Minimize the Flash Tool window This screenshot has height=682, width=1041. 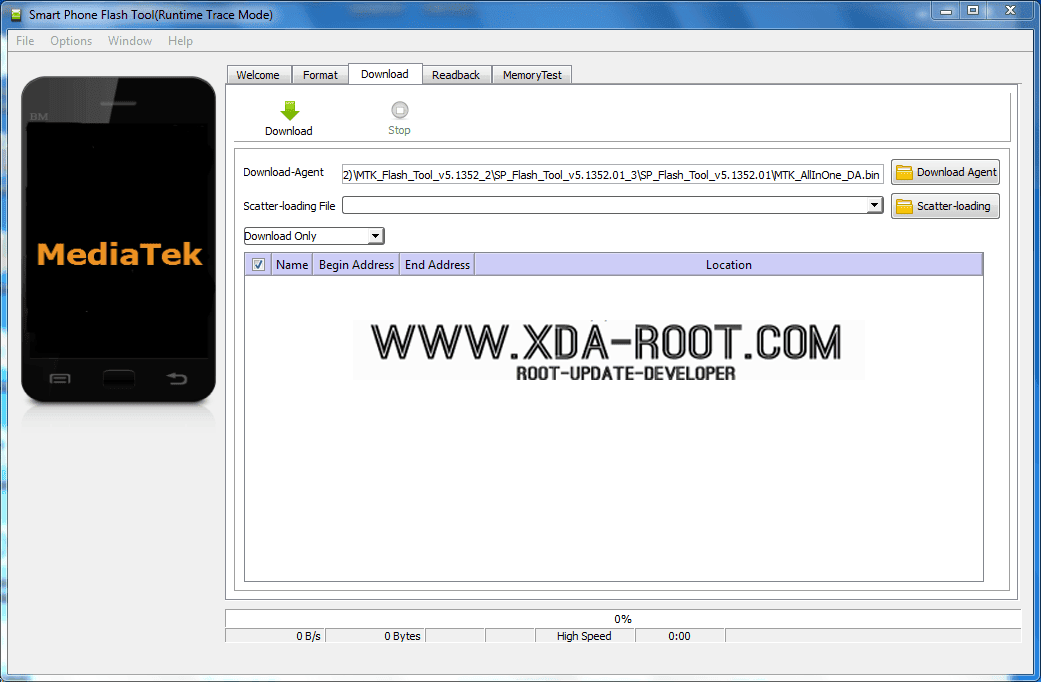pos(946,11)
